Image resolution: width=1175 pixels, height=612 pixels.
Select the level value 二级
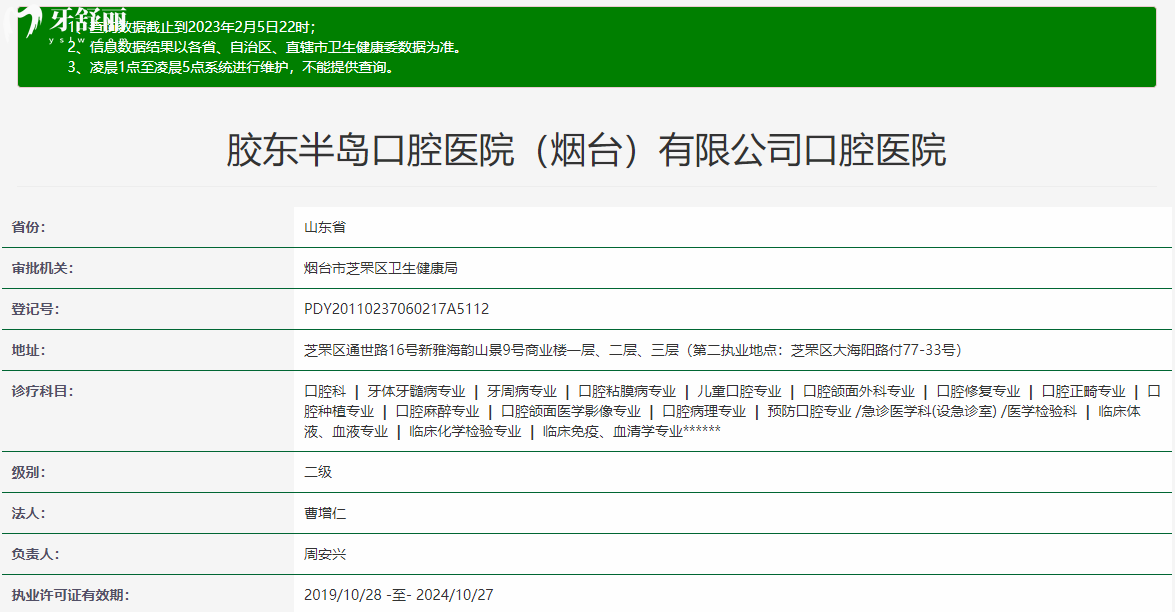318,472
